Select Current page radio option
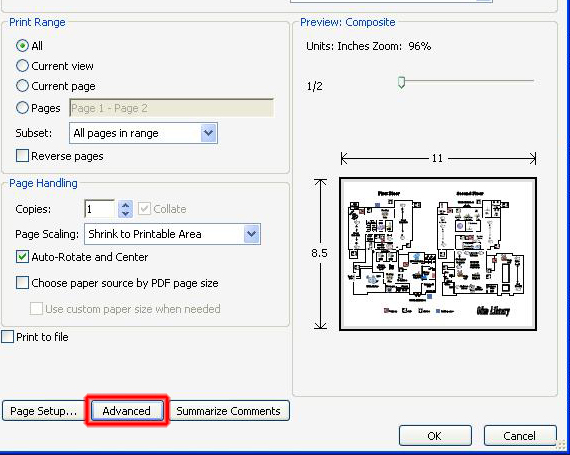Image resolution: width=570 pixels, height=455 pixels. click(22, 86)
